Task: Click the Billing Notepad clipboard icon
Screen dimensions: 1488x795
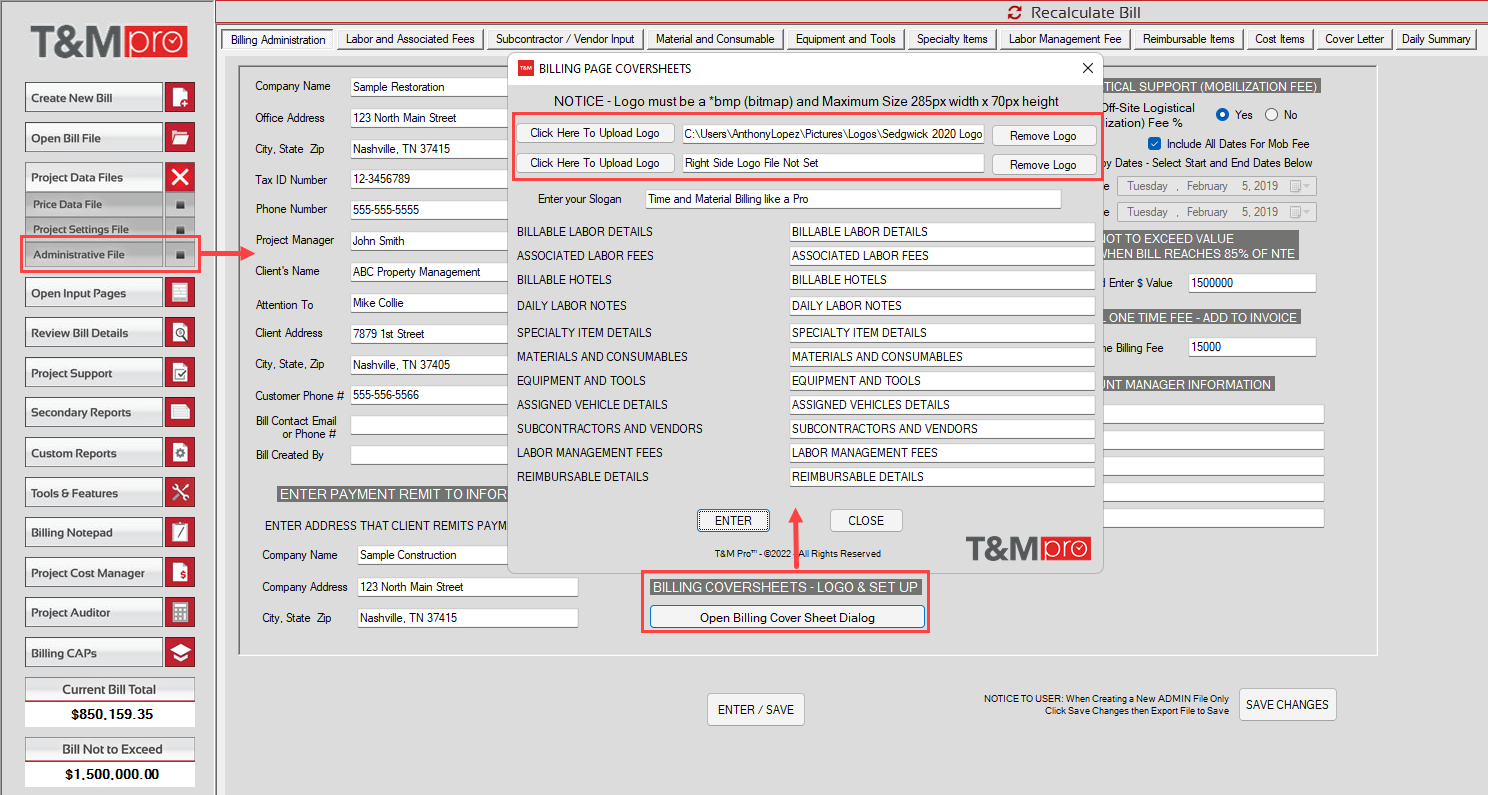Action: pyautogui.click(x=180, y=533)
